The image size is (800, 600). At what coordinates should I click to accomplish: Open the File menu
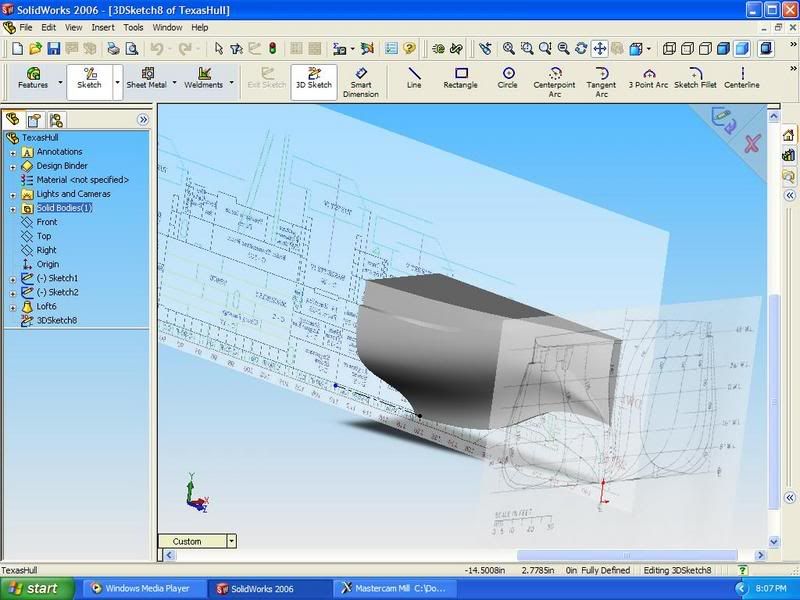26,28
